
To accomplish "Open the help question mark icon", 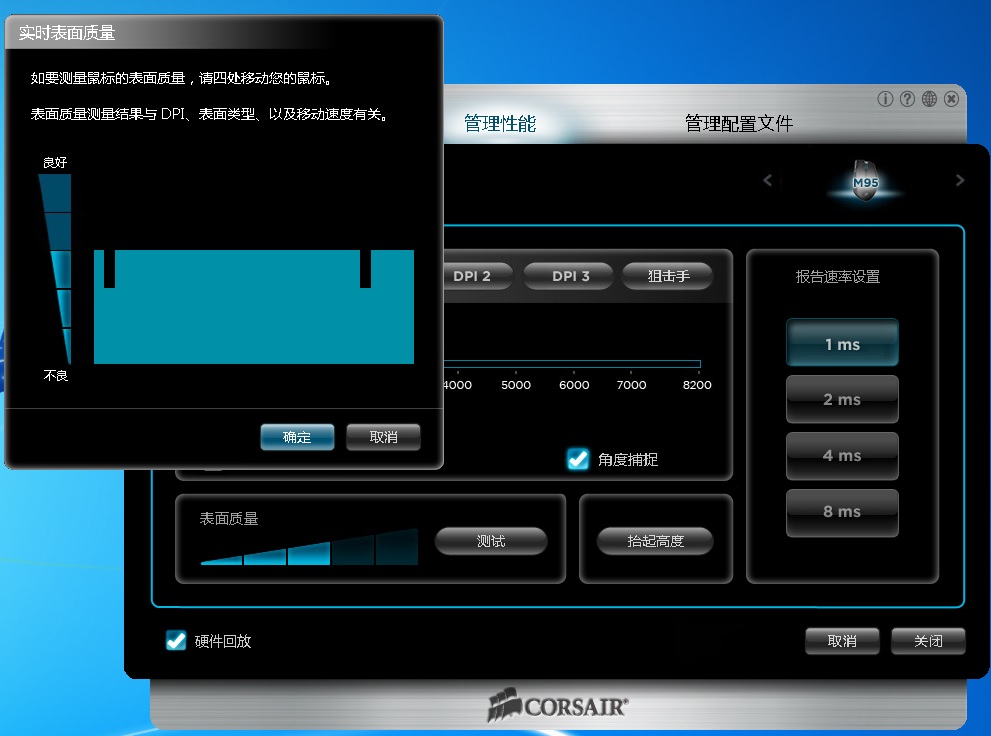I will pyautogui.click(x=908, y=99).
